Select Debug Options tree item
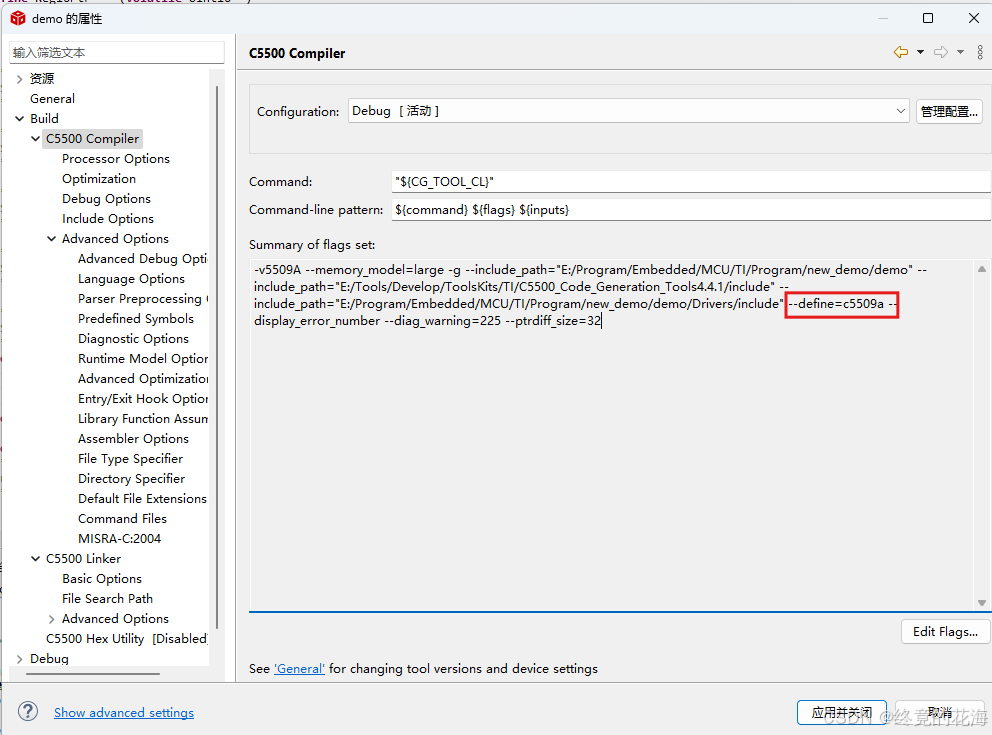The height and width of the screenshot is (735, 992). (x=106, y=199)
